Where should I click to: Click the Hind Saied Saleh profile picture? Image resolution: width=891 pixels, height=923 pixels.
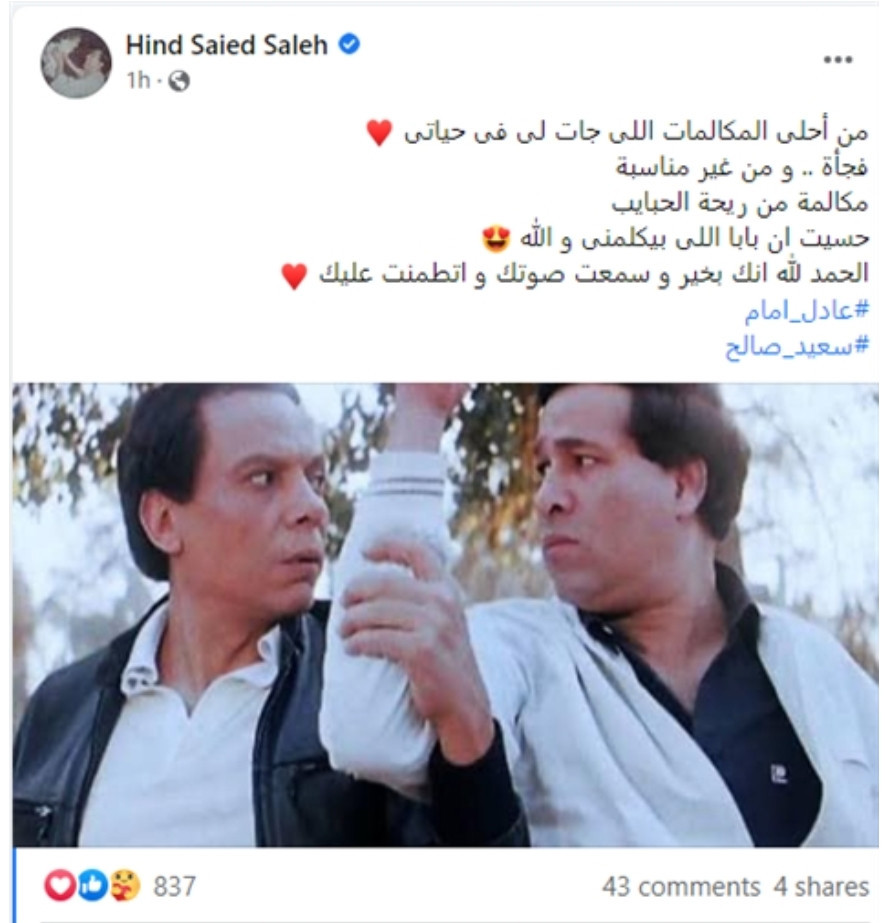click(76, 62)
